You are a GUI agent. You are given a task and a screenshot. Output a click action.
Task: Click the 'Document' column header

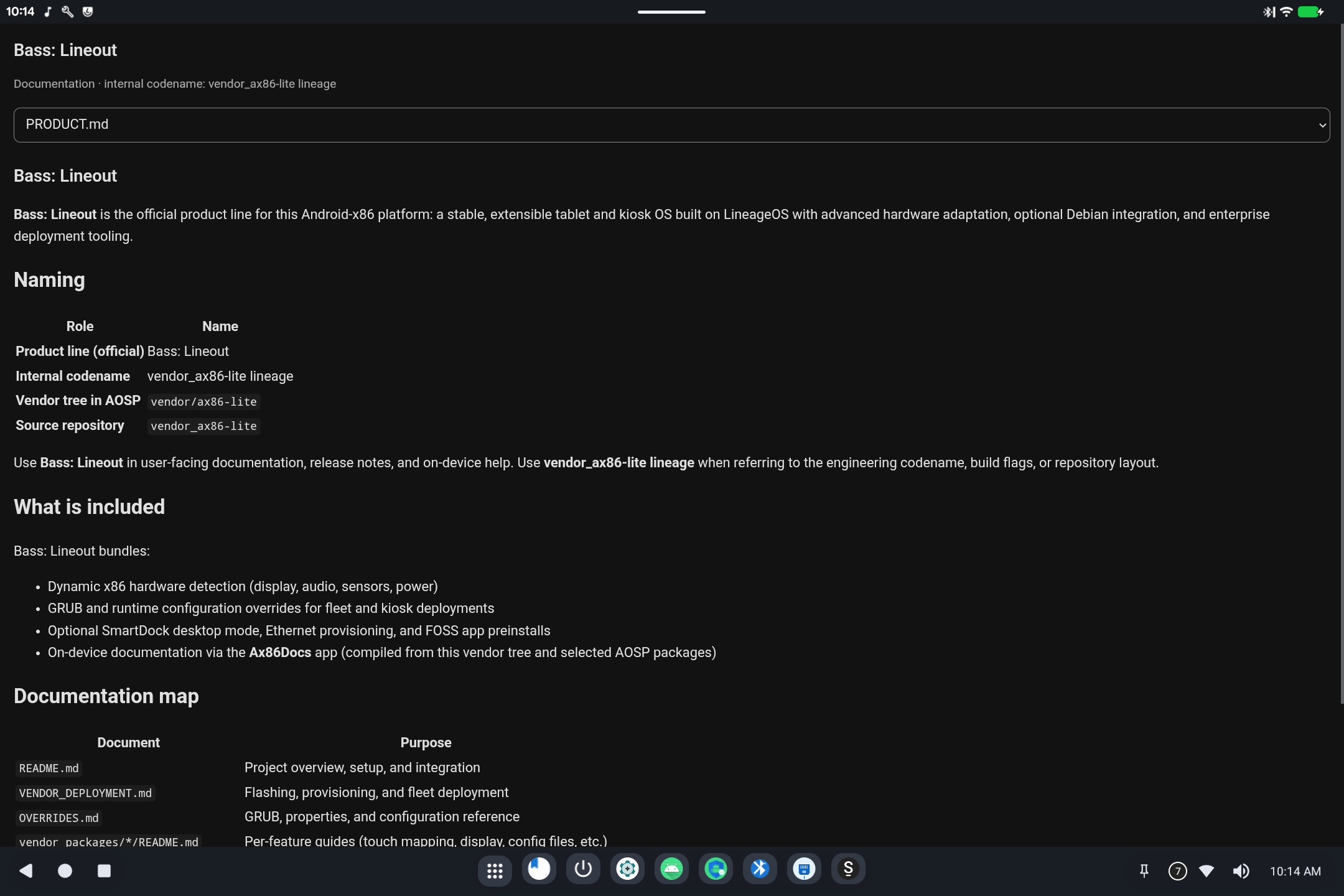128,743
